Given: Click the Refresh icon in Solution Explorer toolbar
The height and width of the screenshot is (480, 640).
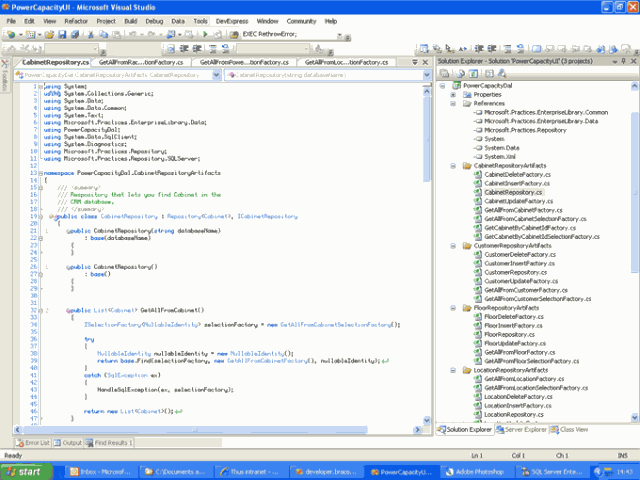Looking at the screenshot, I should [473, 73].
